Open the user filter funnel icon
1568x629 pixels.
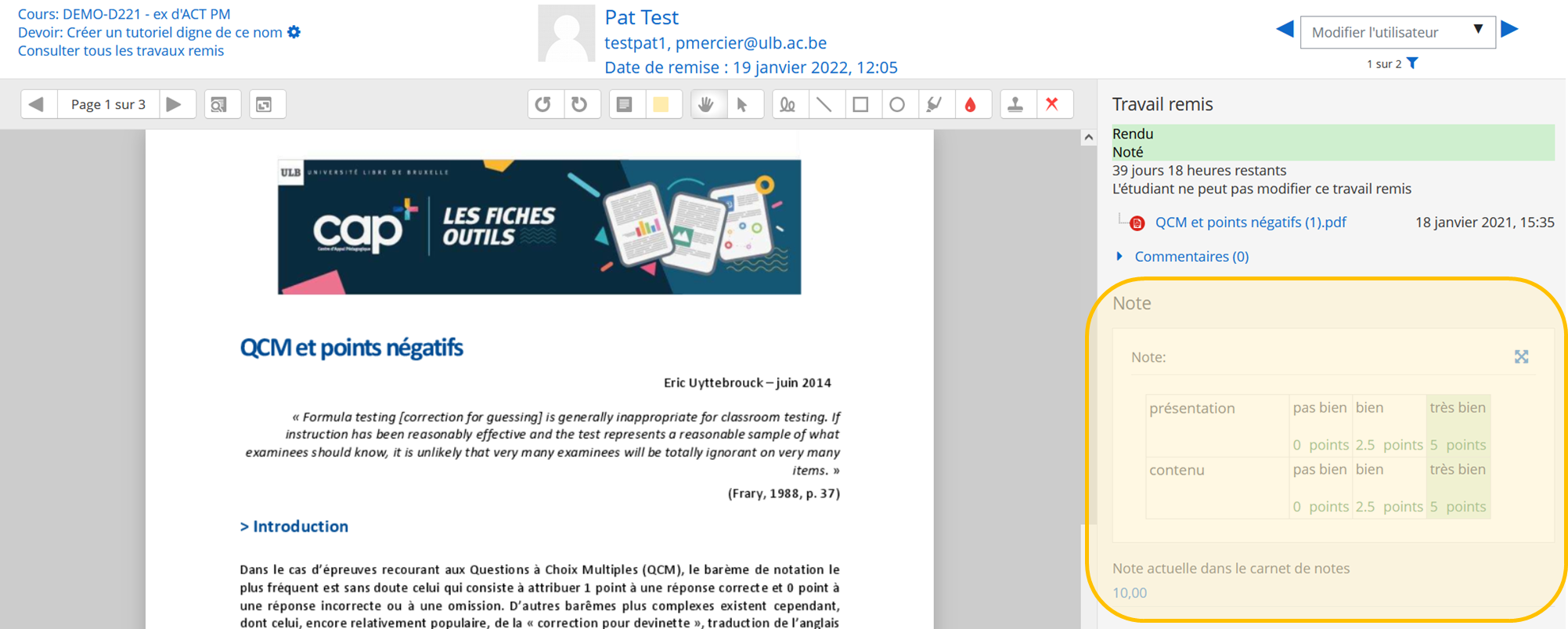pos(1413,63)
